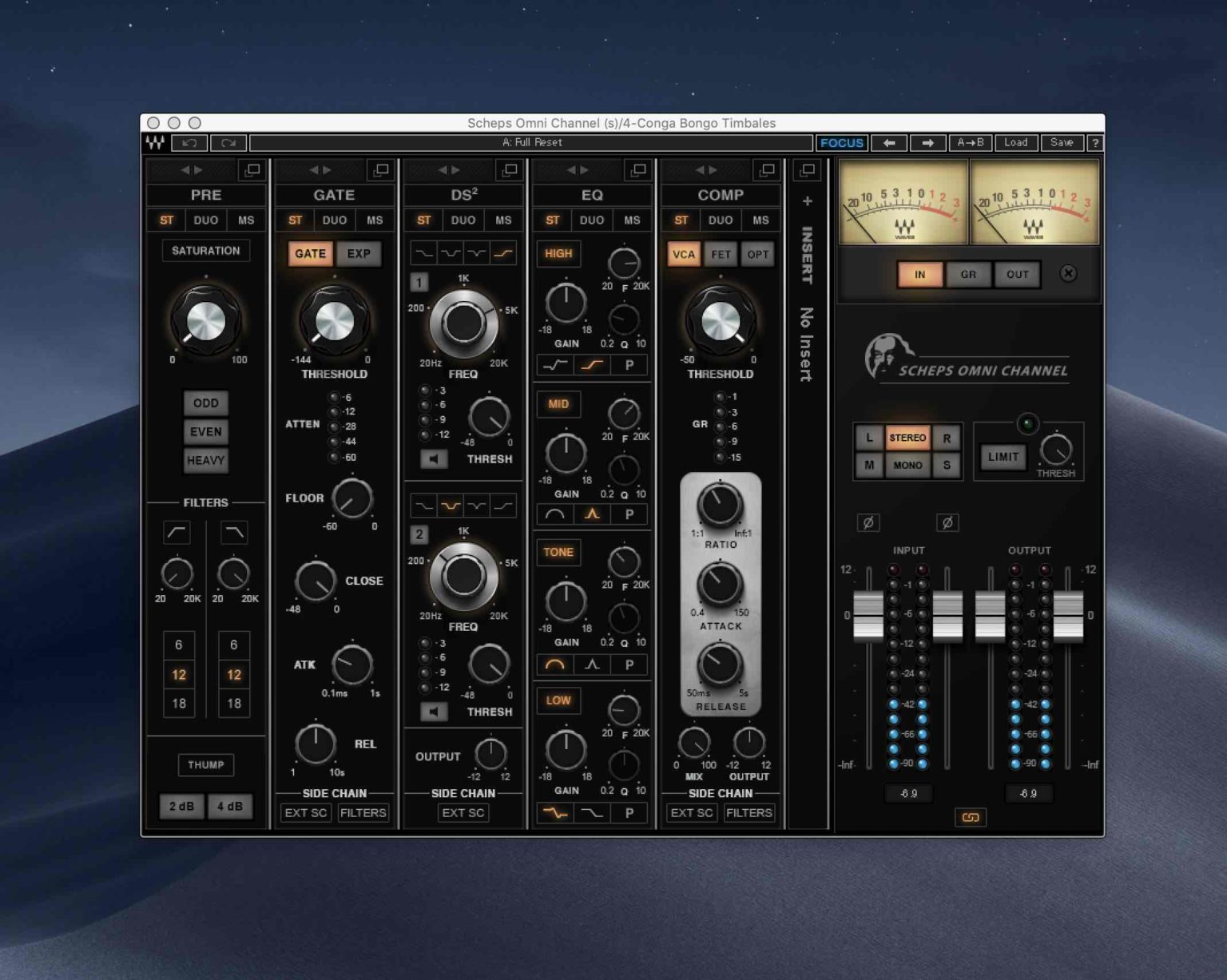The height and width of the screenshot is (980, 1227).
Task: Click the link faders chain icon
Action: 970,817
